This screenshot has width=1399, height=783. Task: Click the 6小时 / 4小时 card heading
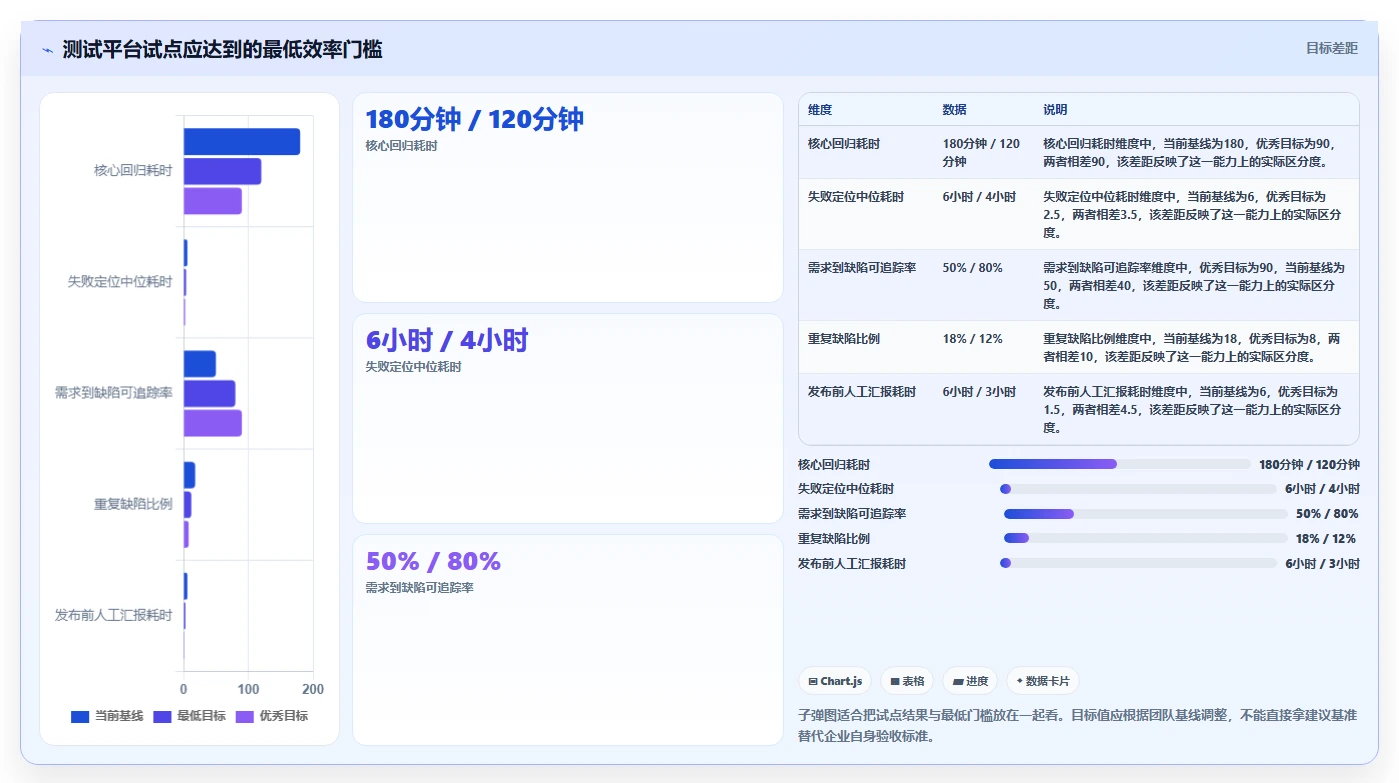pyautogui.click(x=447, y=340)
